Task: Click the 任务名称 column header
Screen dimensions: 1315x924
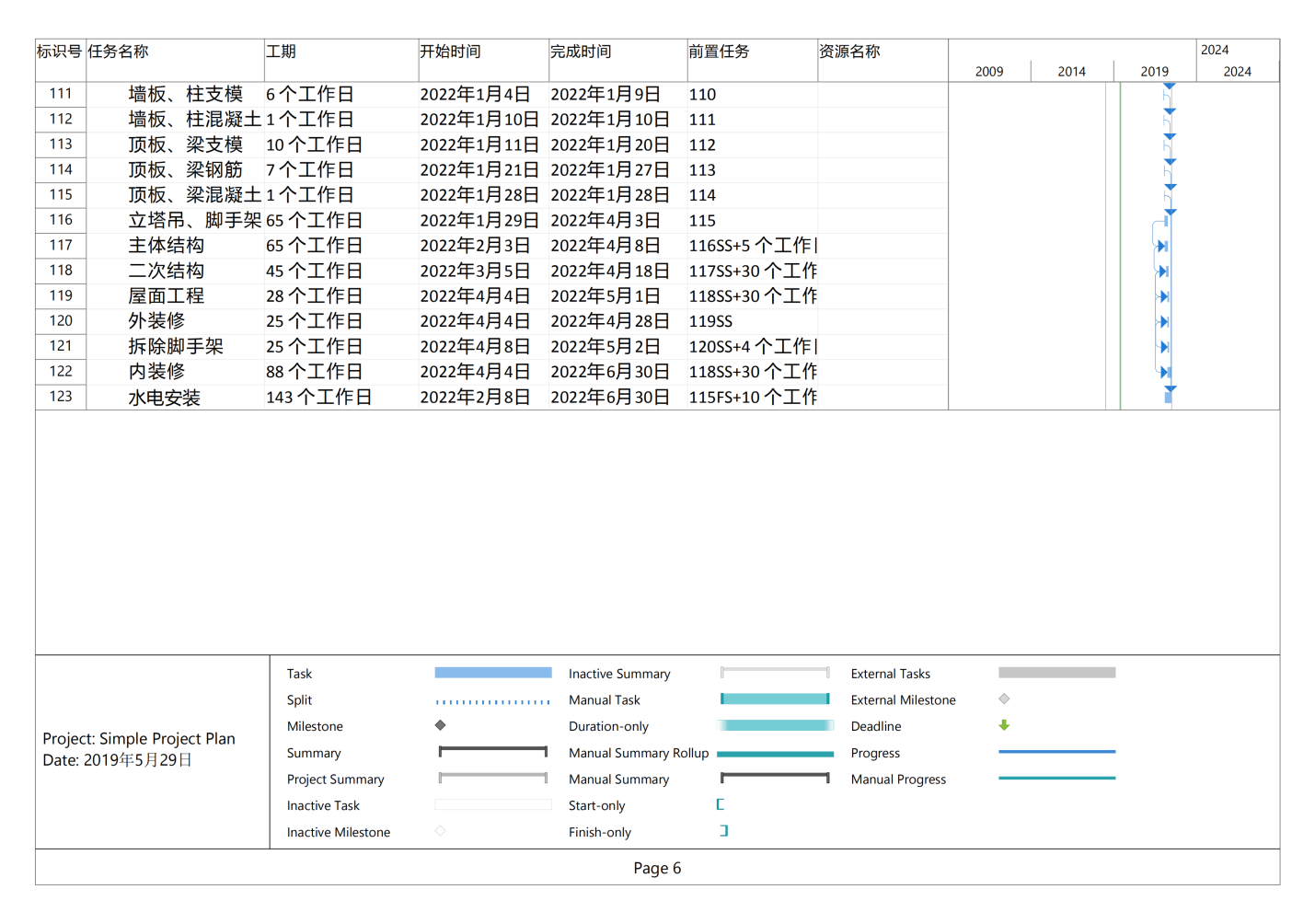Action: 119,52
